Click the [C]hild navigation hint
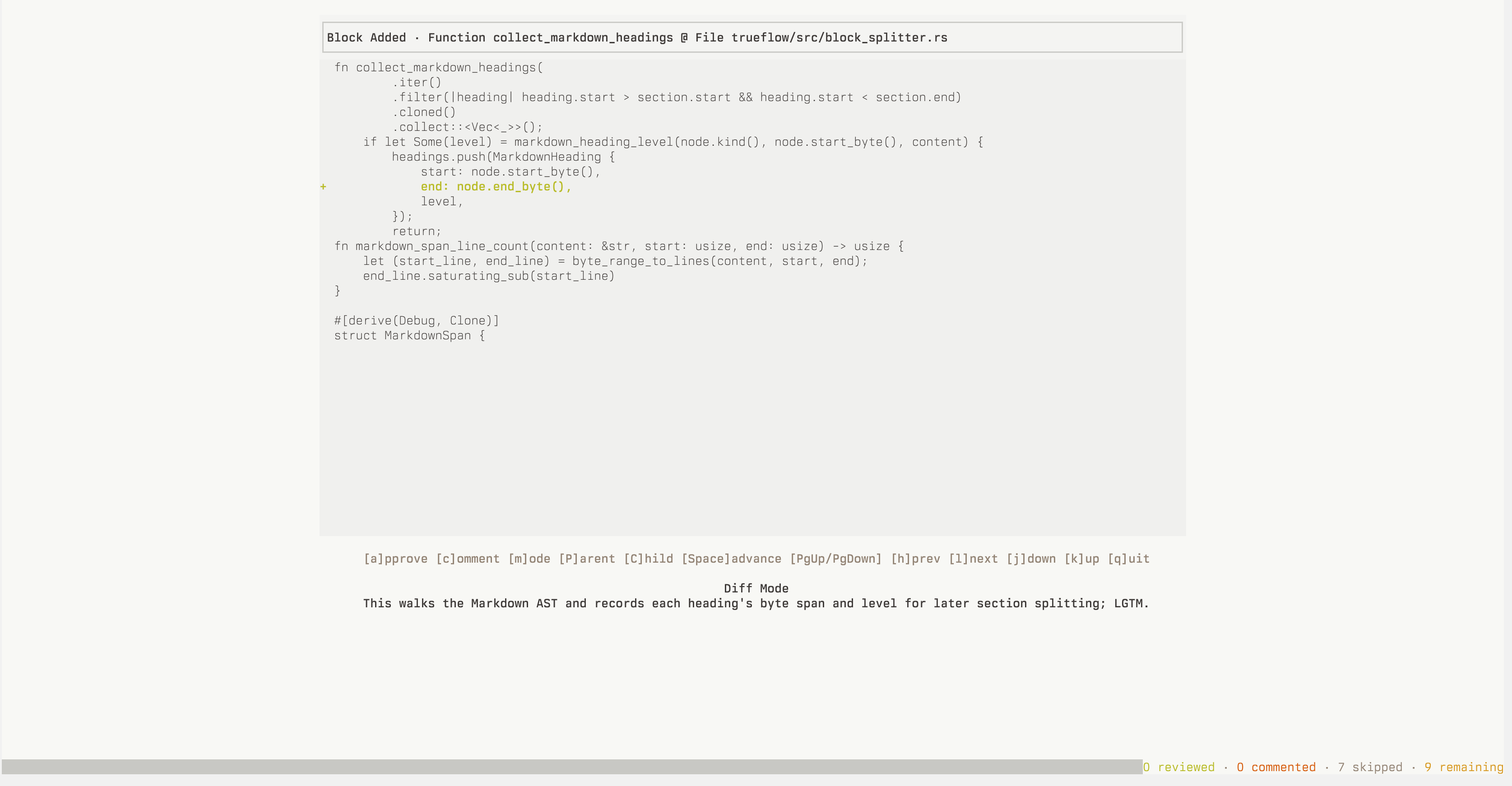Screen dimensions: 1512x786 648,559
